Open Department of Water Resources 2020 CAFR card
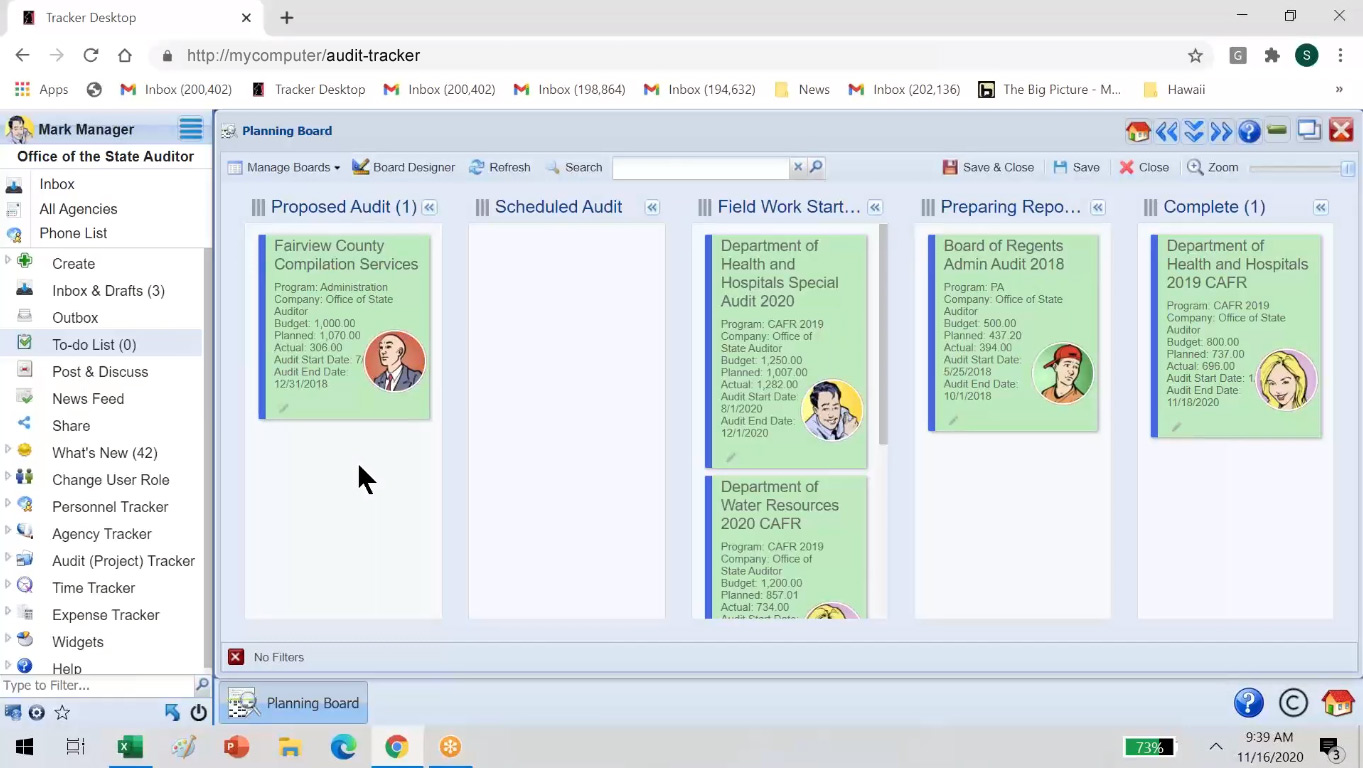Image resolution: width=1363 pixels, height=768 pixels. click(x=786, y=547)
